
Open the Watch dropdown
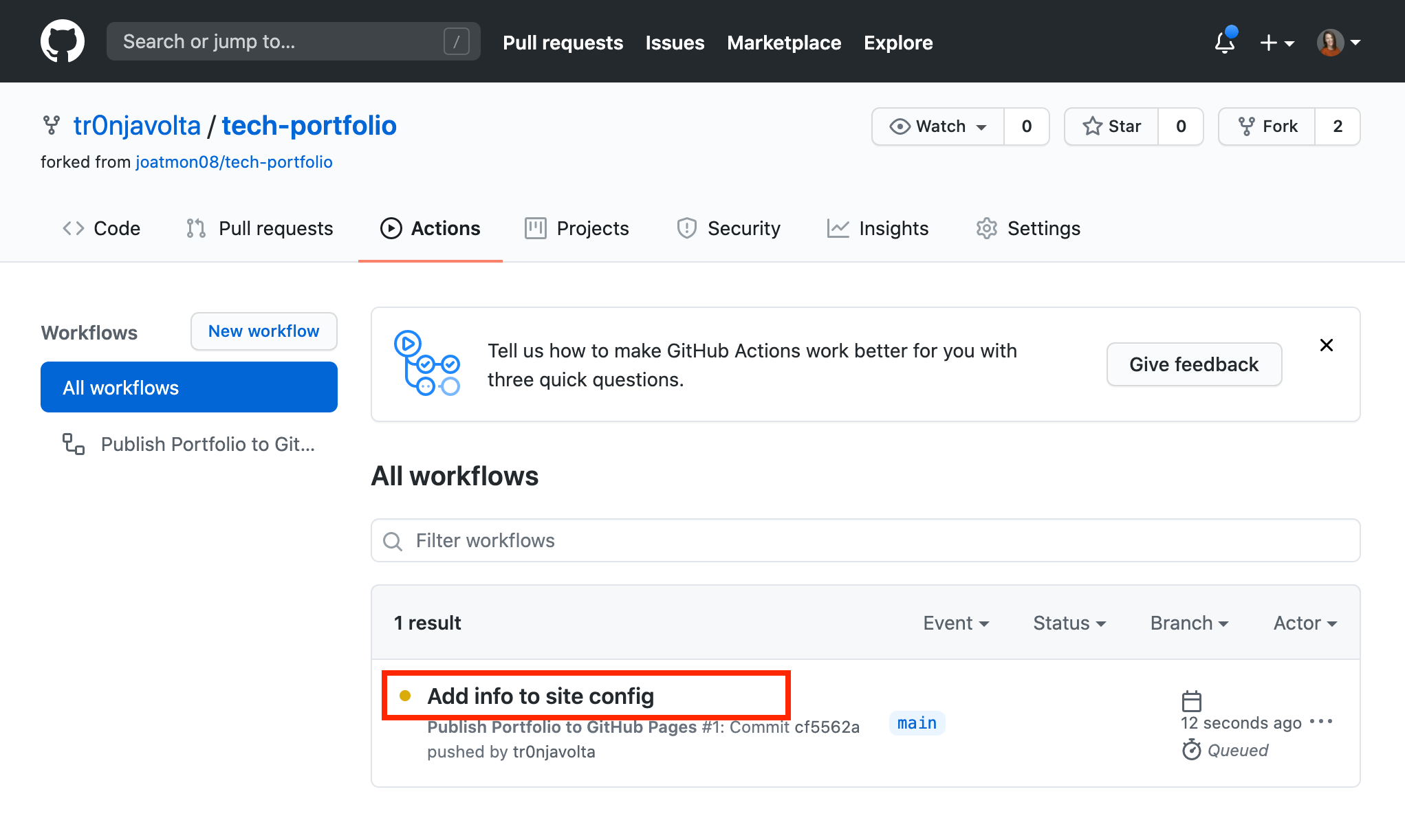pos(938,126)
